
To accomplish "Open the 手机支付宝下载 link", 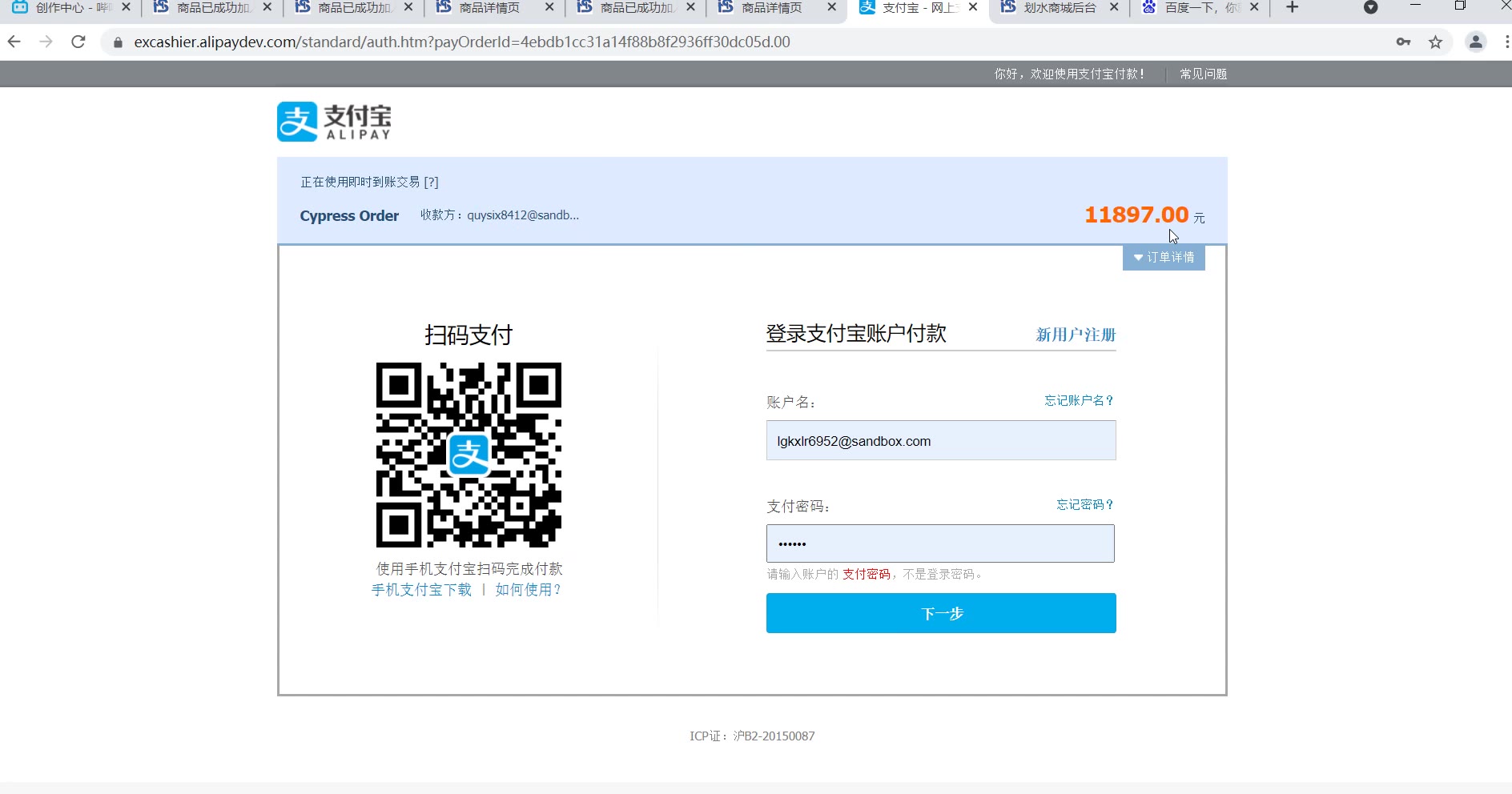I will tap(421, 590).
